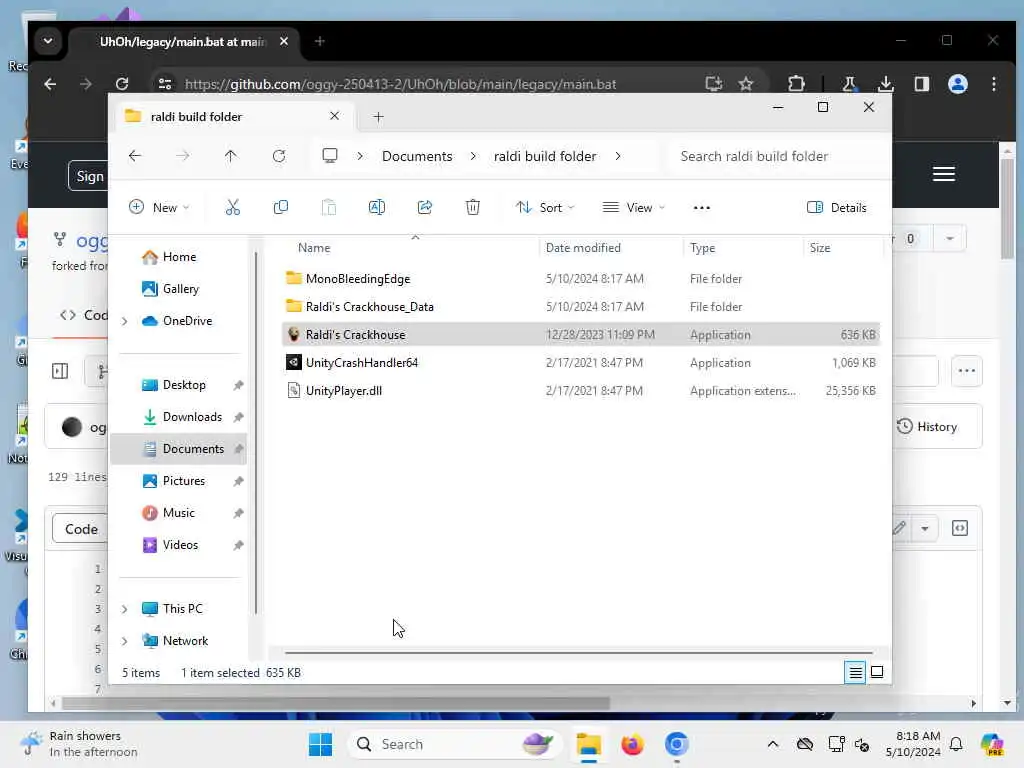
Task: Click Documents in the breadcrumb path
Action: (x=417, y=156)
